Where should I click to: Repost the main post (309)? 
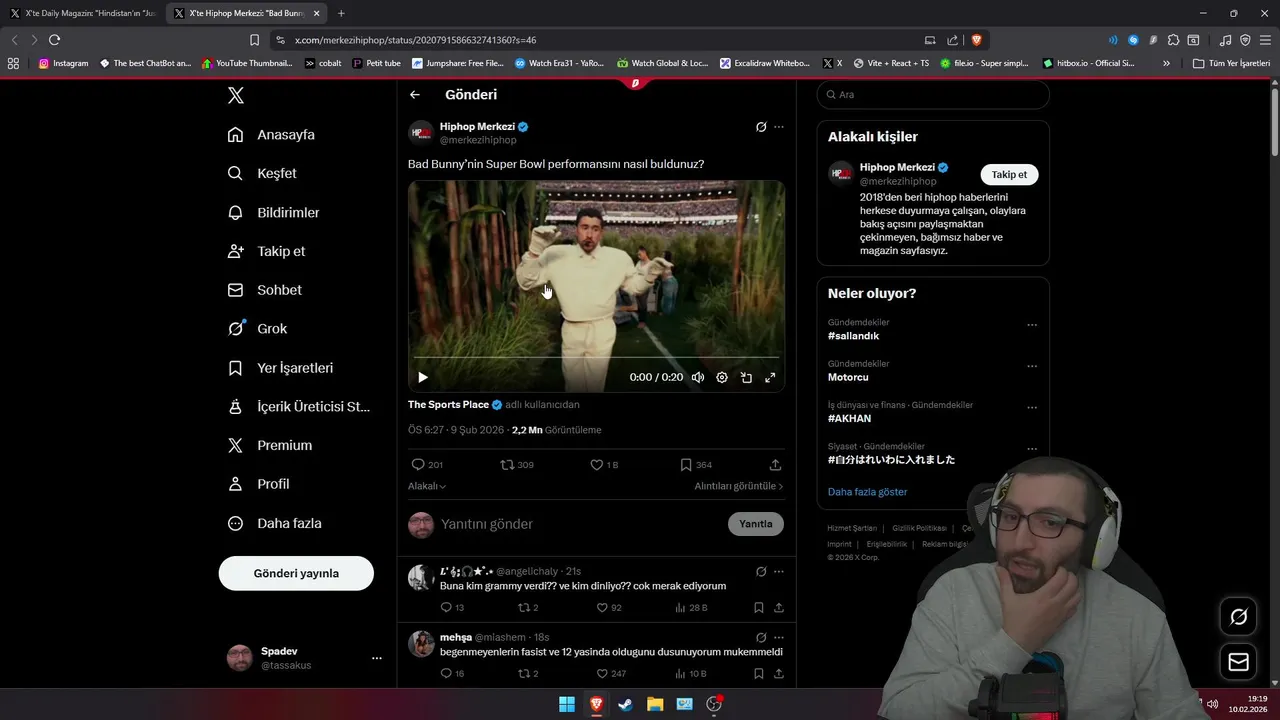click(517, 465)
